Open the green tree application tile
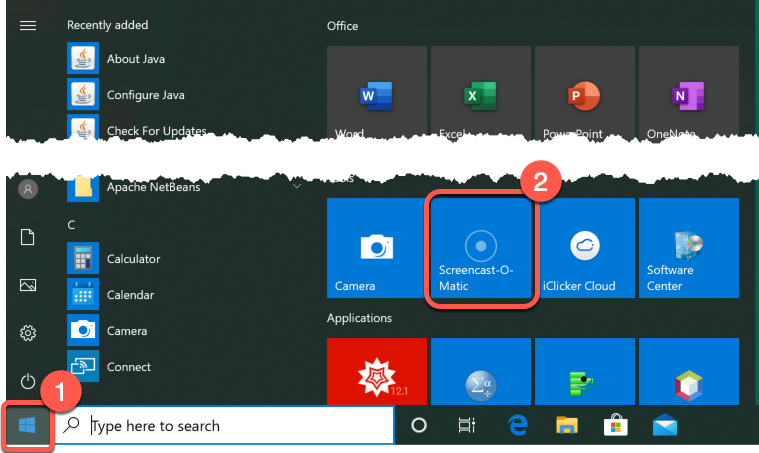 click(x=585, y=372)
